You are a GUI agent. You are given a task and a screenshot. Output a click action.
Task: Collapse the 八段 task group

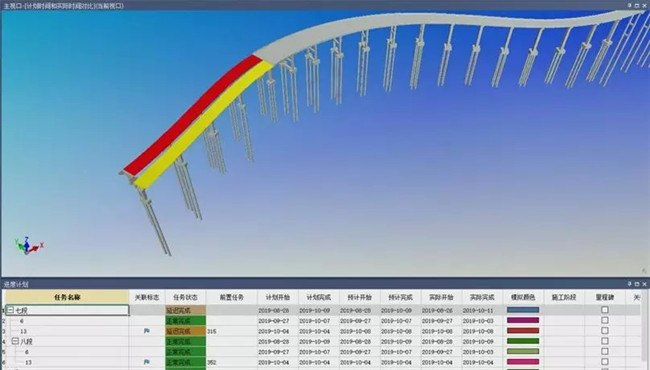(x=15, y=341)
